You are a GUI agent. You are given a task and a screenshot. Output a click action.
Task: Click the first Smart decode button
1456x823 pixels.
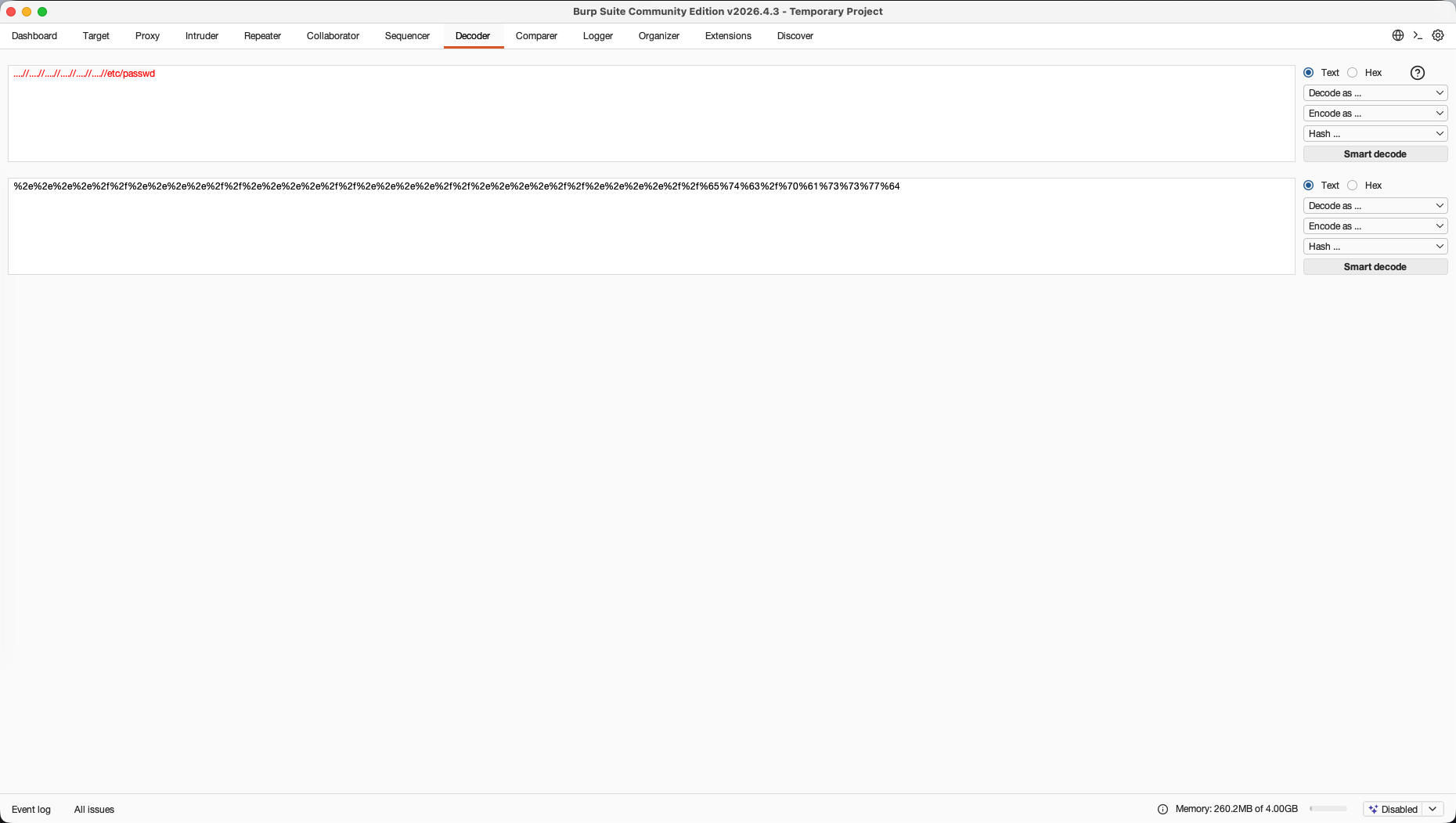1375,154
